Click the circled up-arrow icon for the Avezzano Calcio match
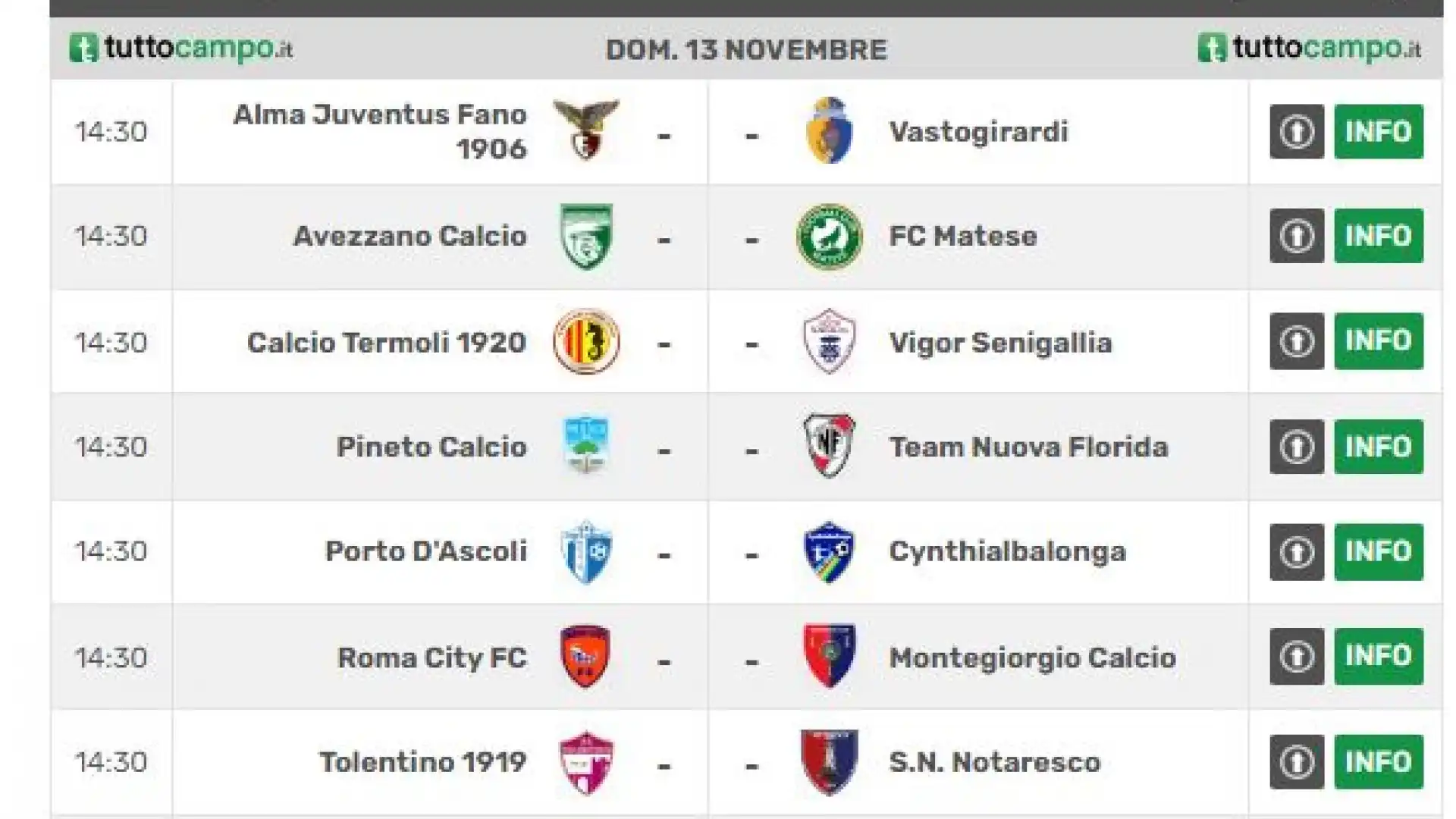Viewport: 1456px width, 819px height. (x=1297, y=236)
